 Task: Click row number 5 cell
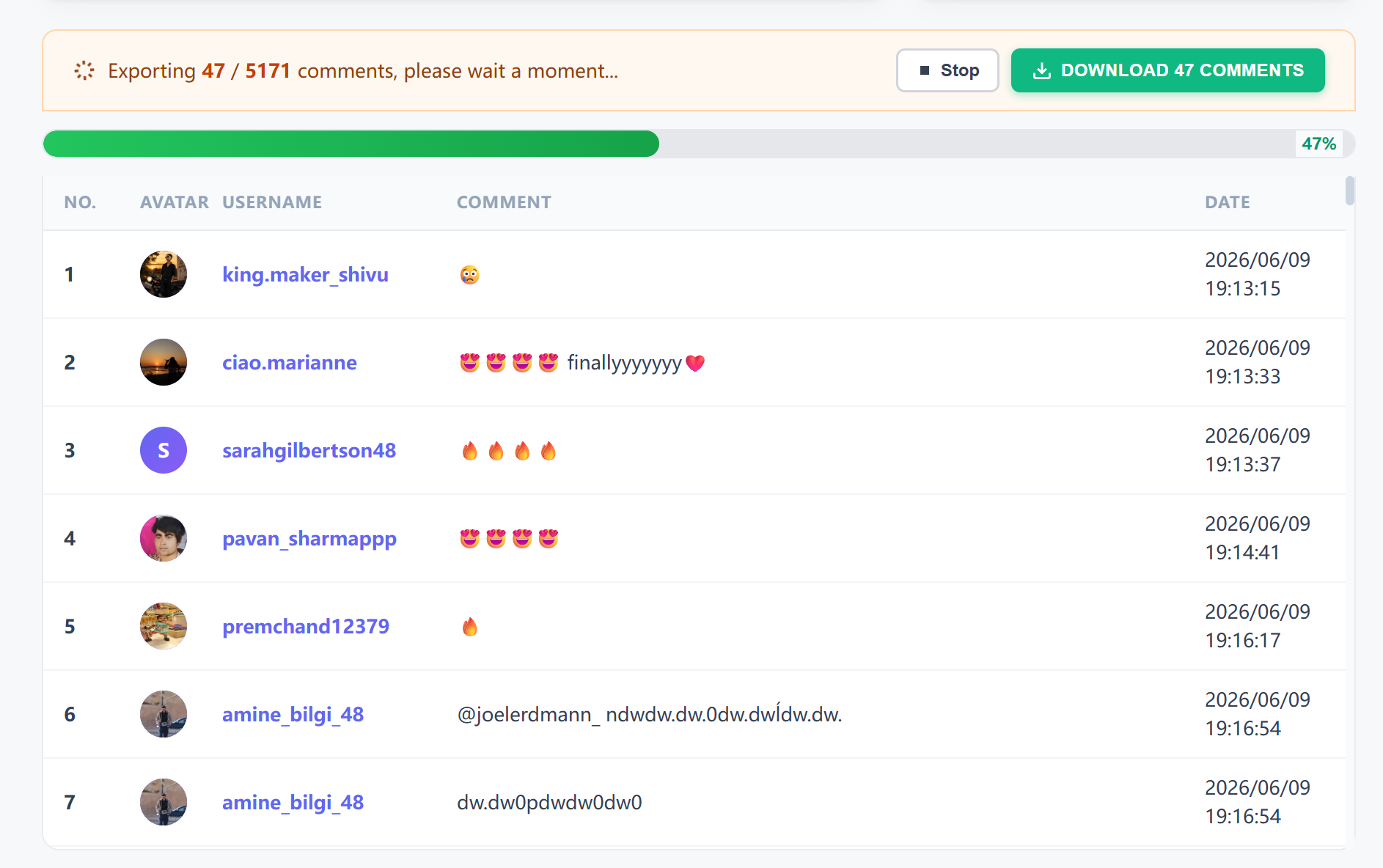tap(70, 626)
